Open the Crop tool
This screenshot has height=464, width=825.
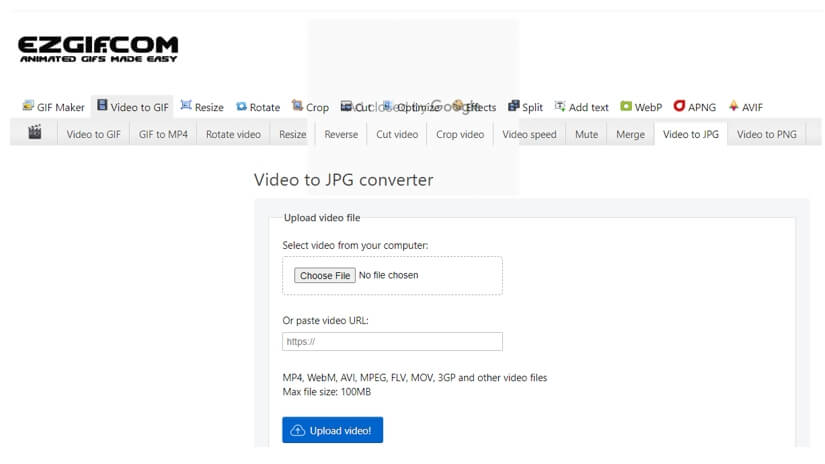[x=310, y=107]
